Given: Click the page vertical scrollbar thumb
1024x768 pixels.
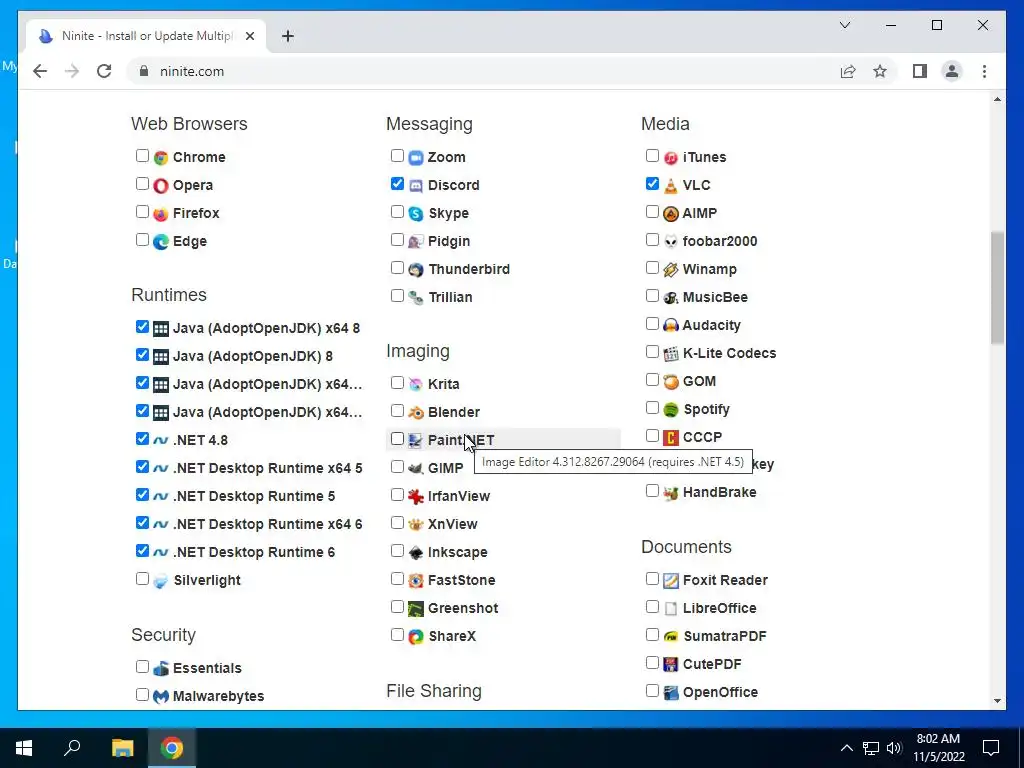Looking at the screenshot, I should pos(997,287).
